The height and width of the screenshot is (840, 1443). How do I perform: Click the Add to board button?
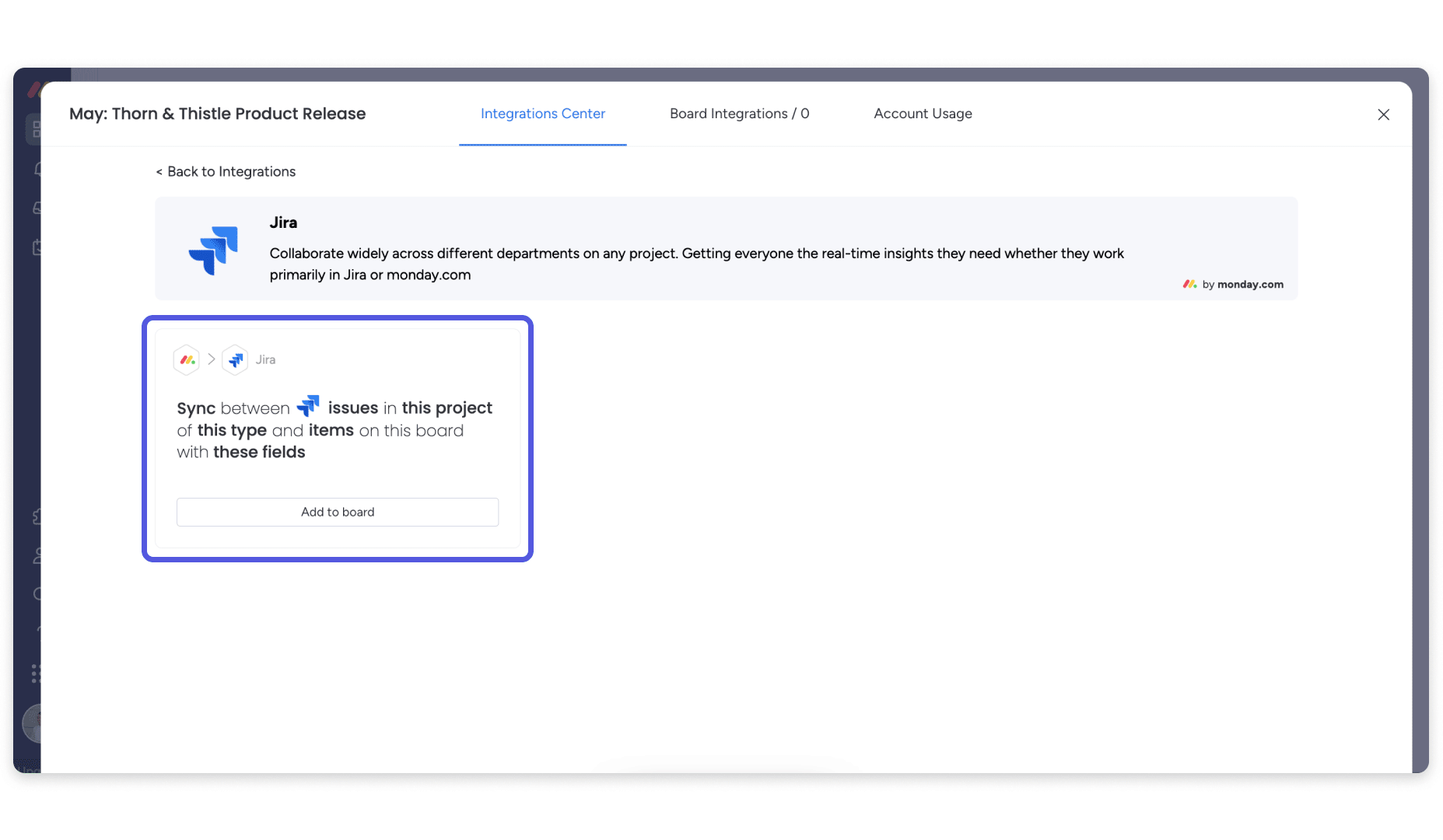tap(338, 512)
